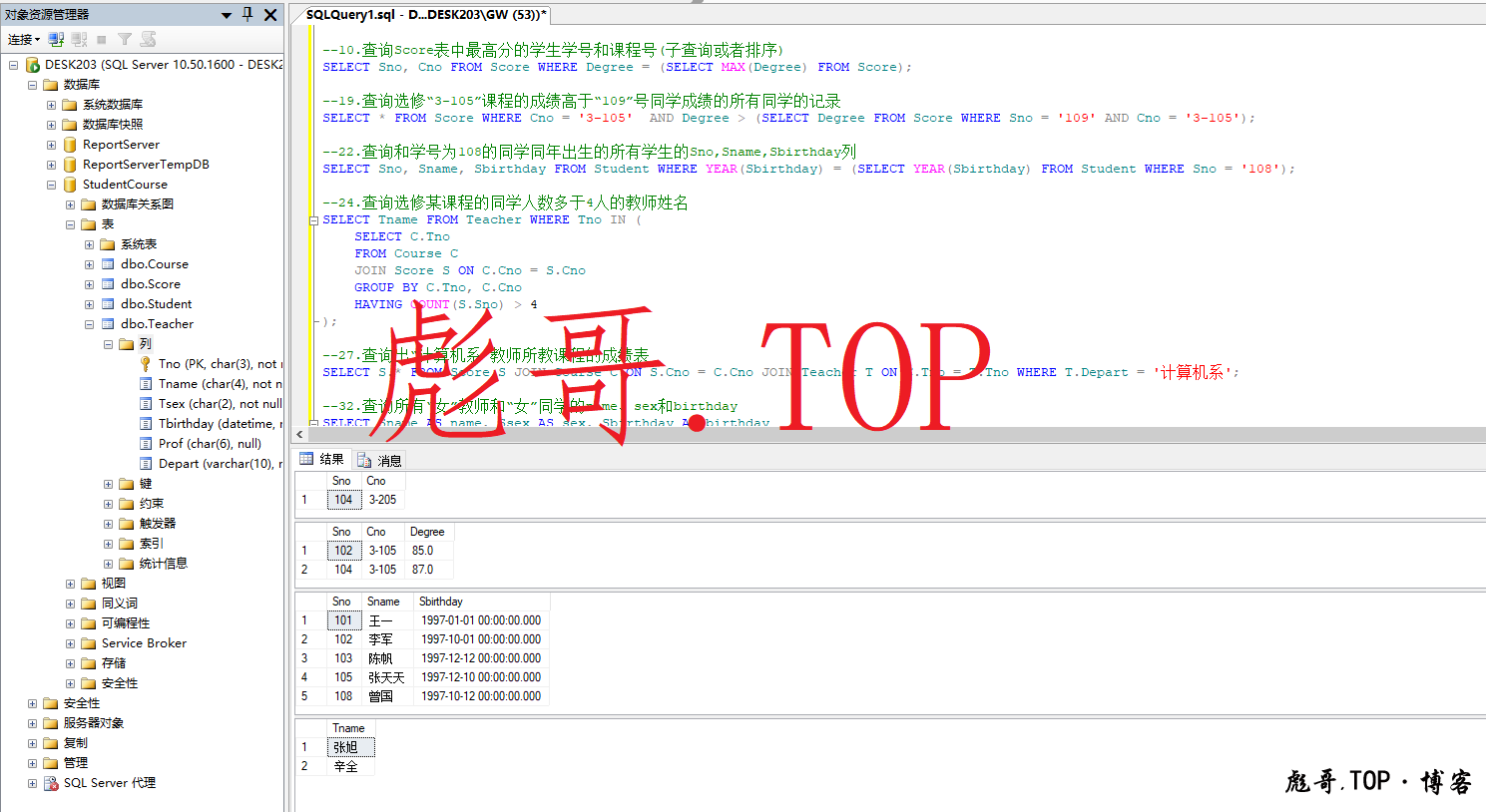Switch to the SQLQuery1.sql editor tab

click(x=425, y=15)
